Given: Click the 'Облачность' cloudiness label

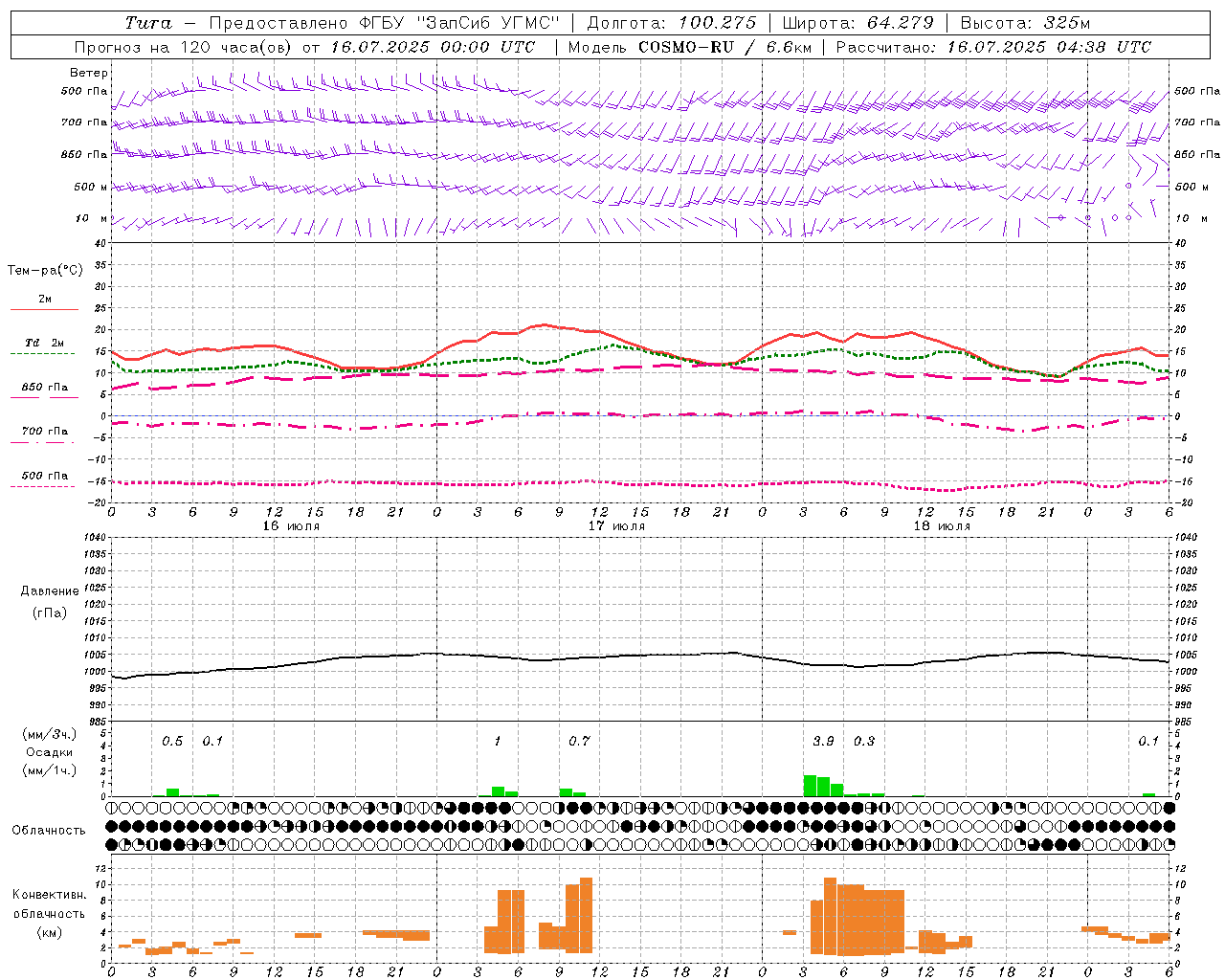Looking at the screenshot, I should (x=49, y=831).
